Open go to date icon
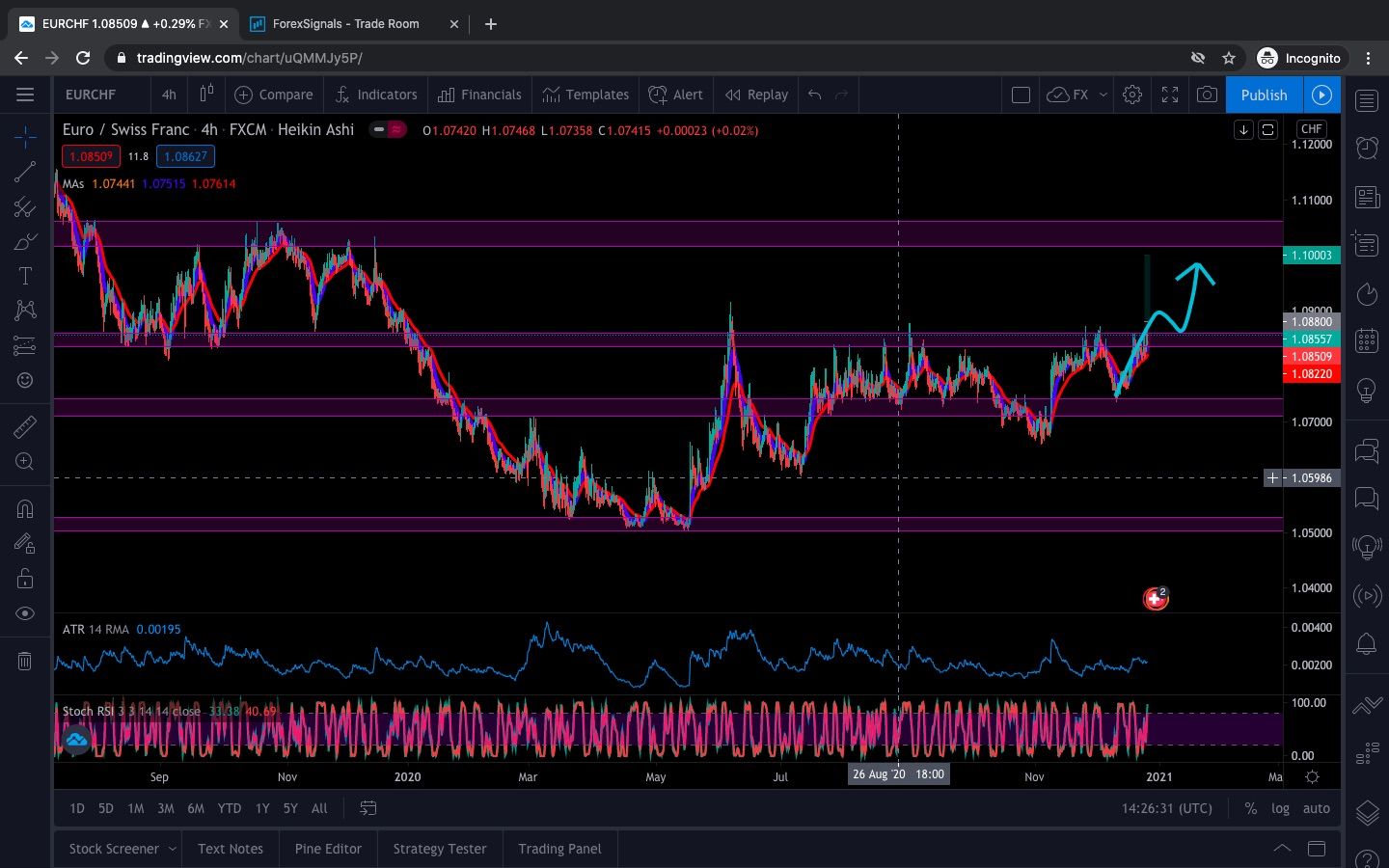 point(368,808)
